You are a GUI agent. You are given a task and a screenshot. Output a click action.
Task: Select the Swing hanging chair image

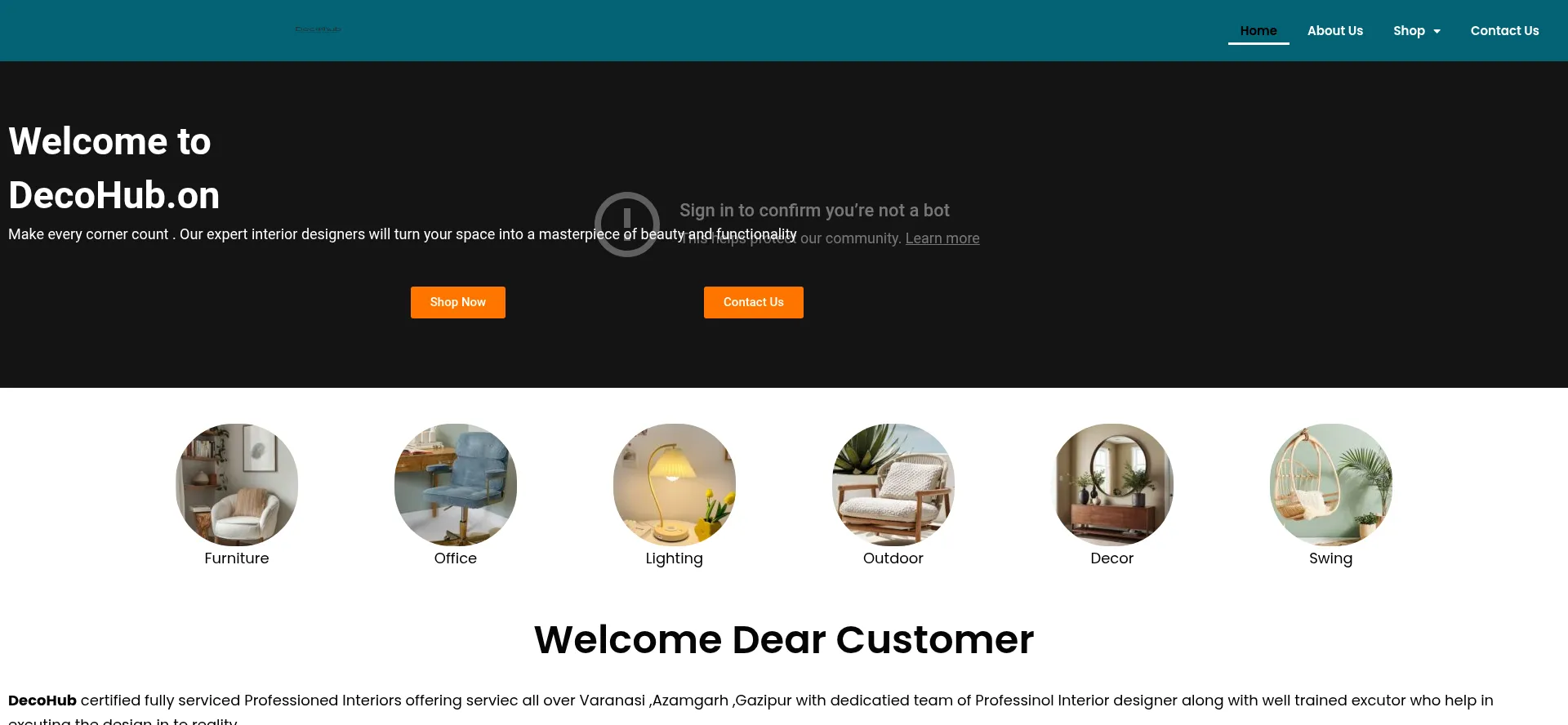point(1331,485)
